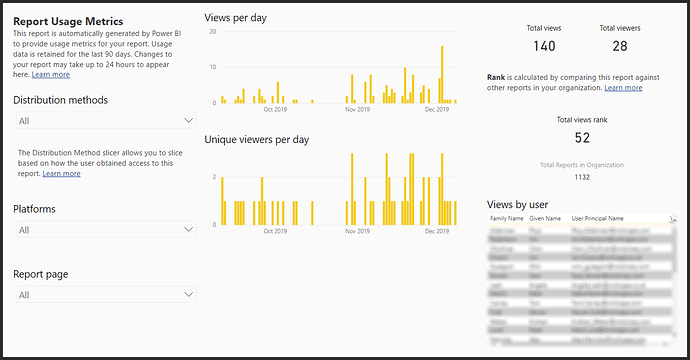Click the Report page chevron arrow

(188, 294)
